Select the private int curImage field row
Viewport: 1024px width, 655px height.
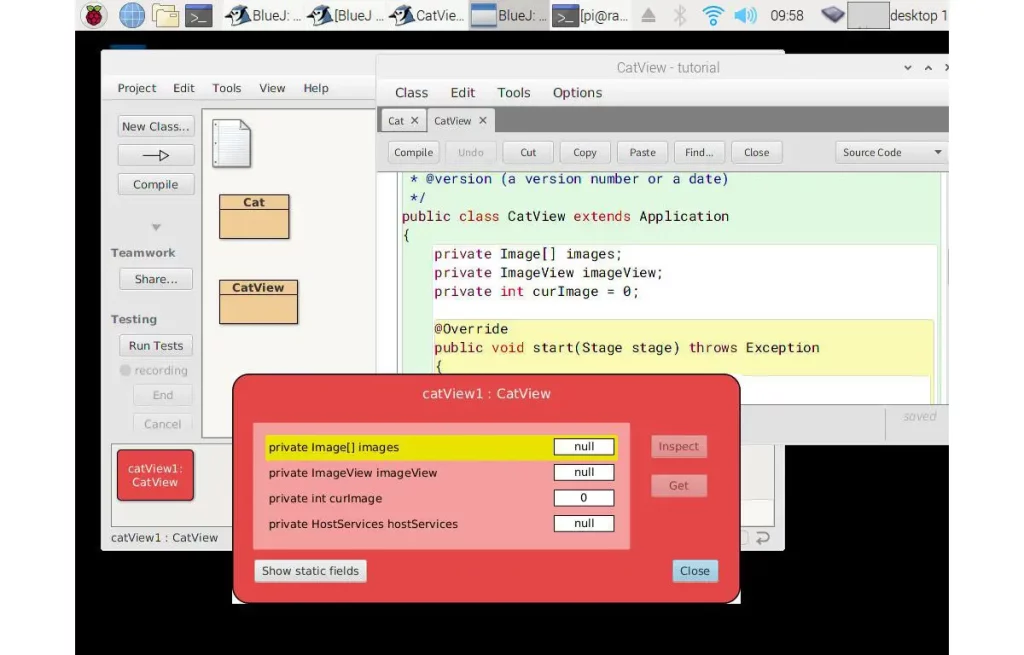point(441,498)
